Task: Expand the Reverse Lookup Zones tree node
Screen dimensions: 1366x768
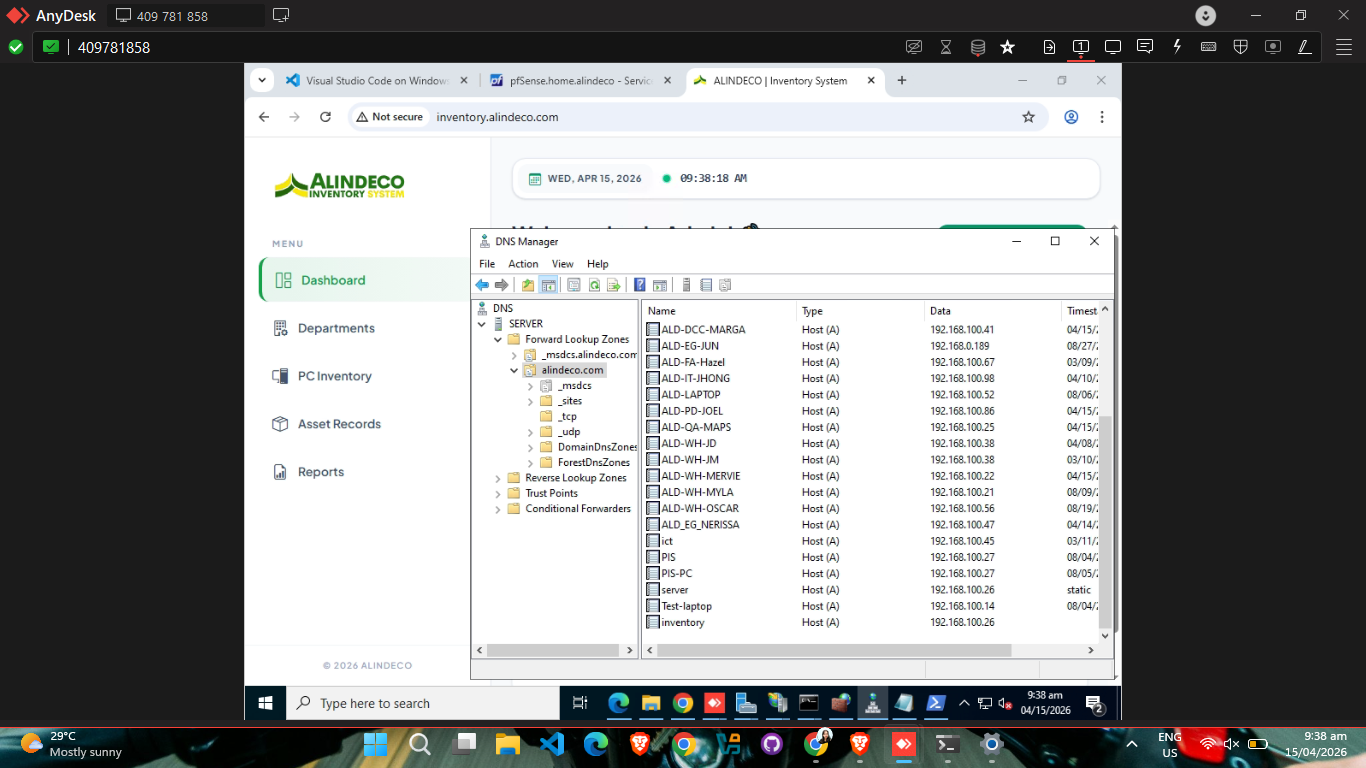Action: [498, 478]
